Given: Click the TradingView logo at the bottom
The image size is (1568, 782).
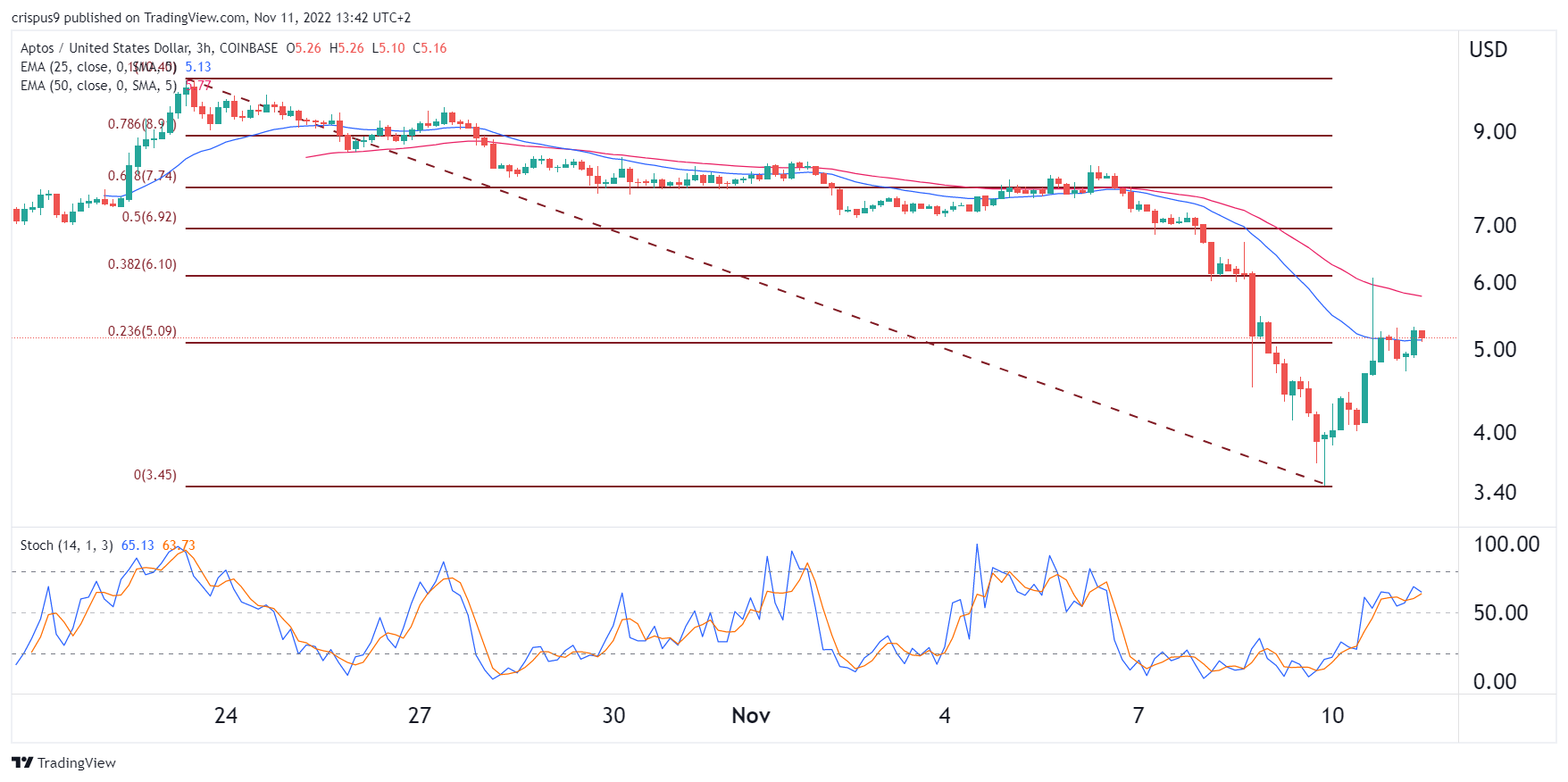Looking at the screenshot, I should point(63,762).
